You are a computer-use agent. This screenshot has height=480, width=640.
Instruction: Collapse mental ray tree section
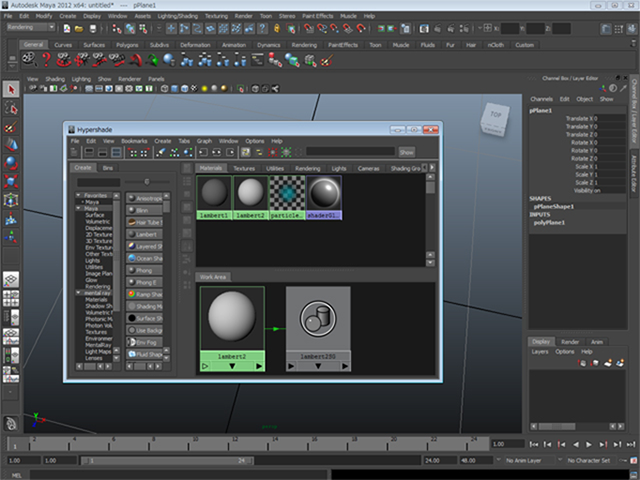(x=78, y=293)
